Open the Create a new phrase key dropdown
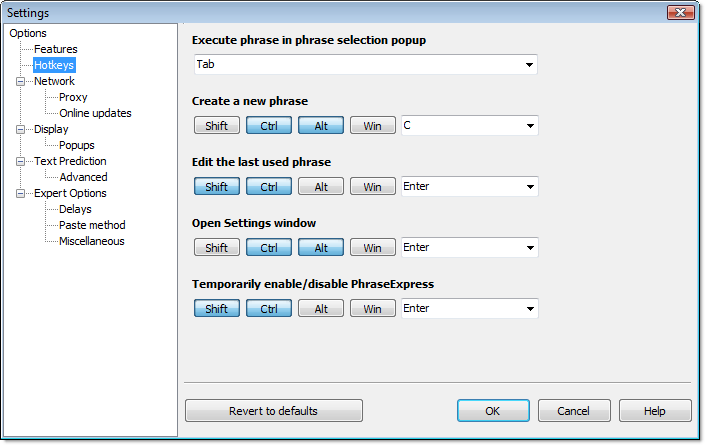 point(470,126)
